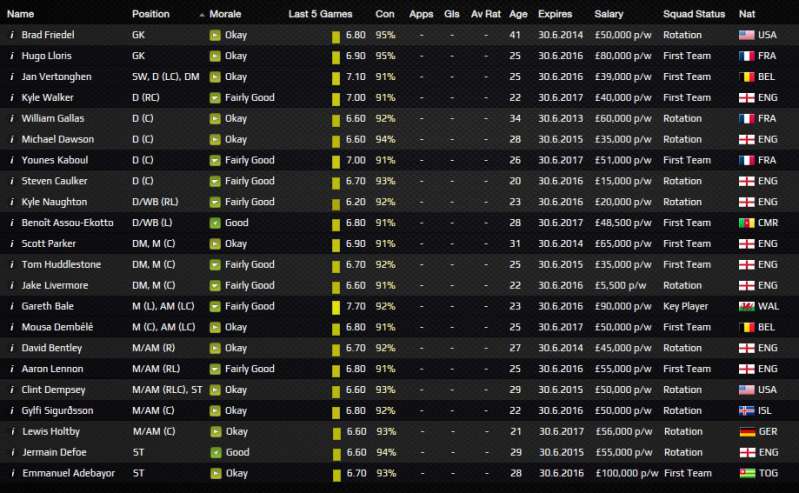
Task: Sort by Name column header
Action: pos(20,14)
